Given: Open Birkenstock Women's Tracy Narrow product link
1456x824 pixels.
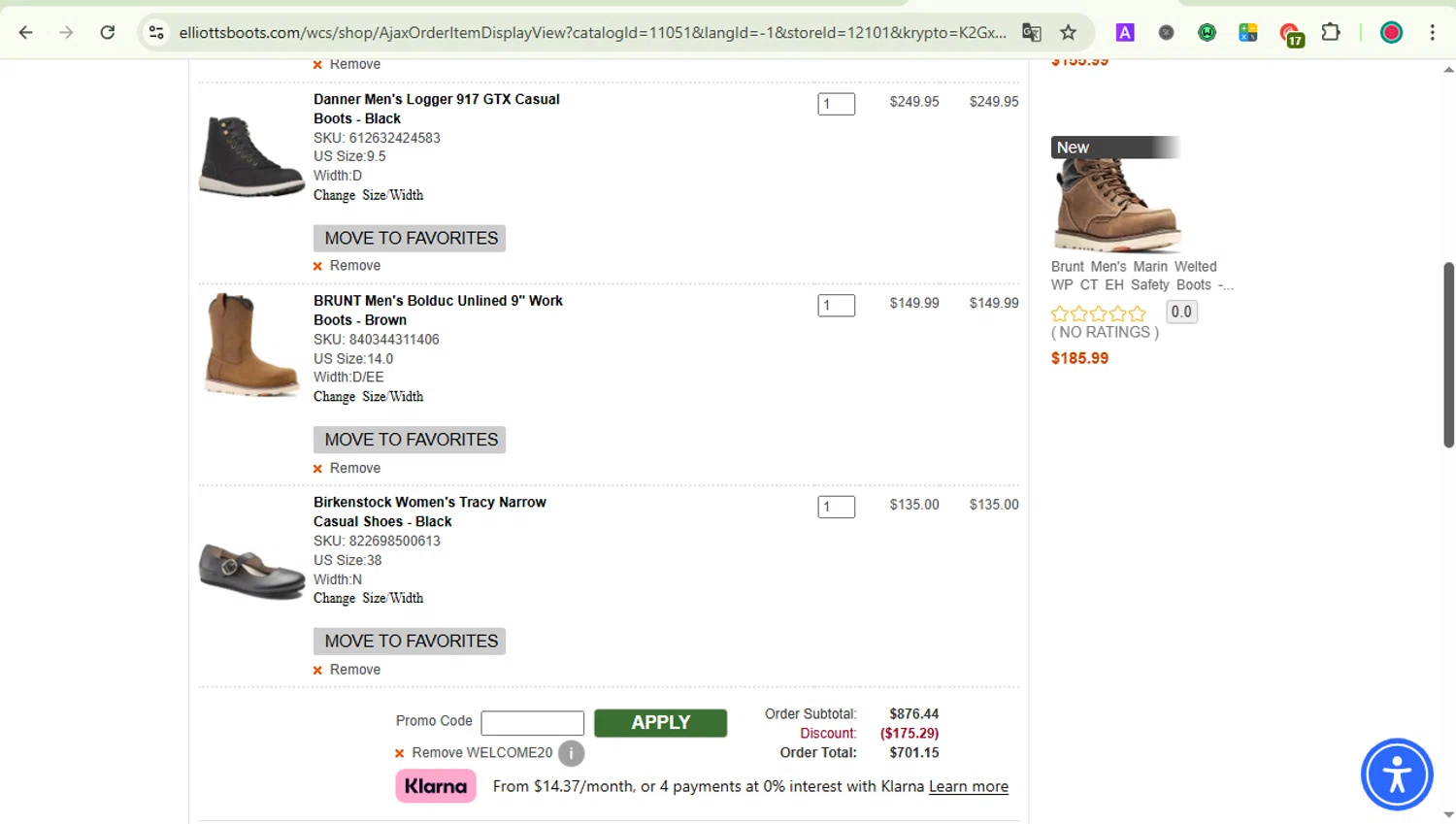Looking at the screenshot, I should click(x=430, y=511).
